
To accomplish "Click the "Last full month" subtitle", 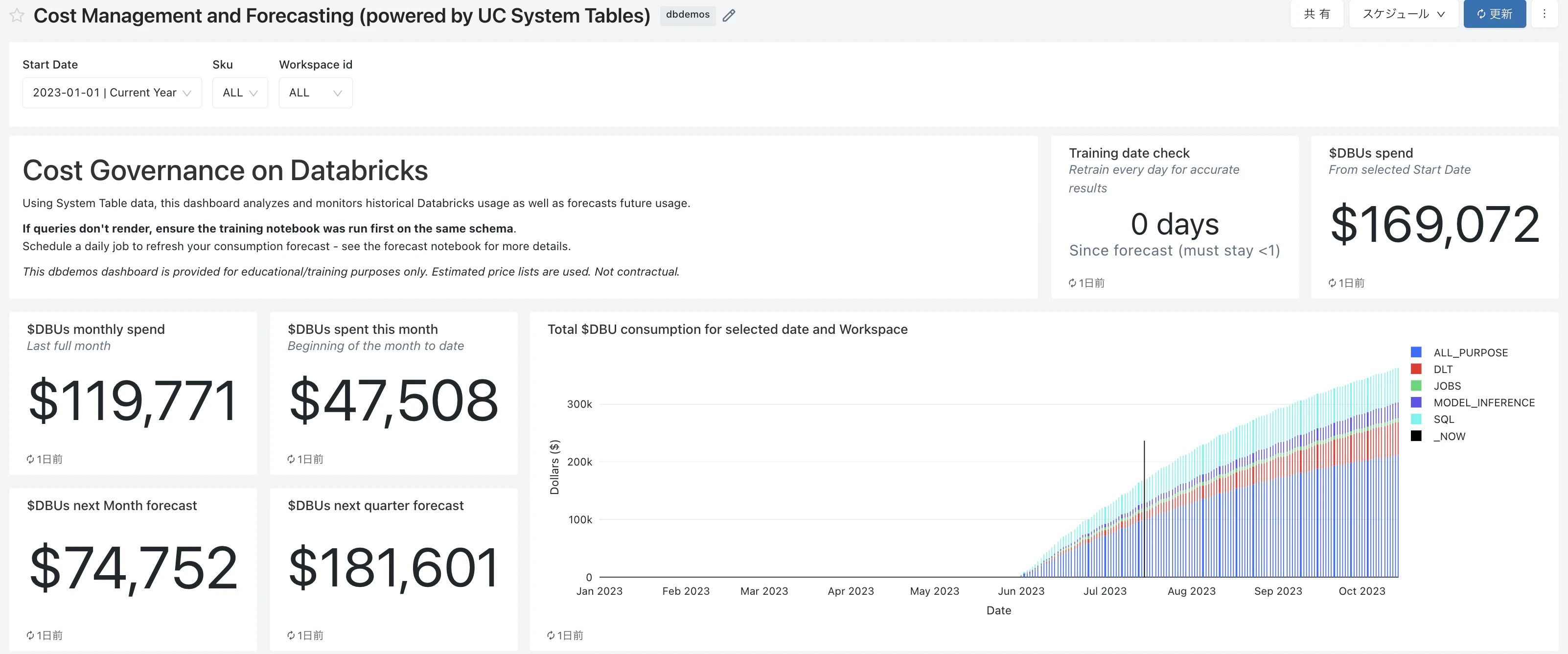I will point(69,346).
